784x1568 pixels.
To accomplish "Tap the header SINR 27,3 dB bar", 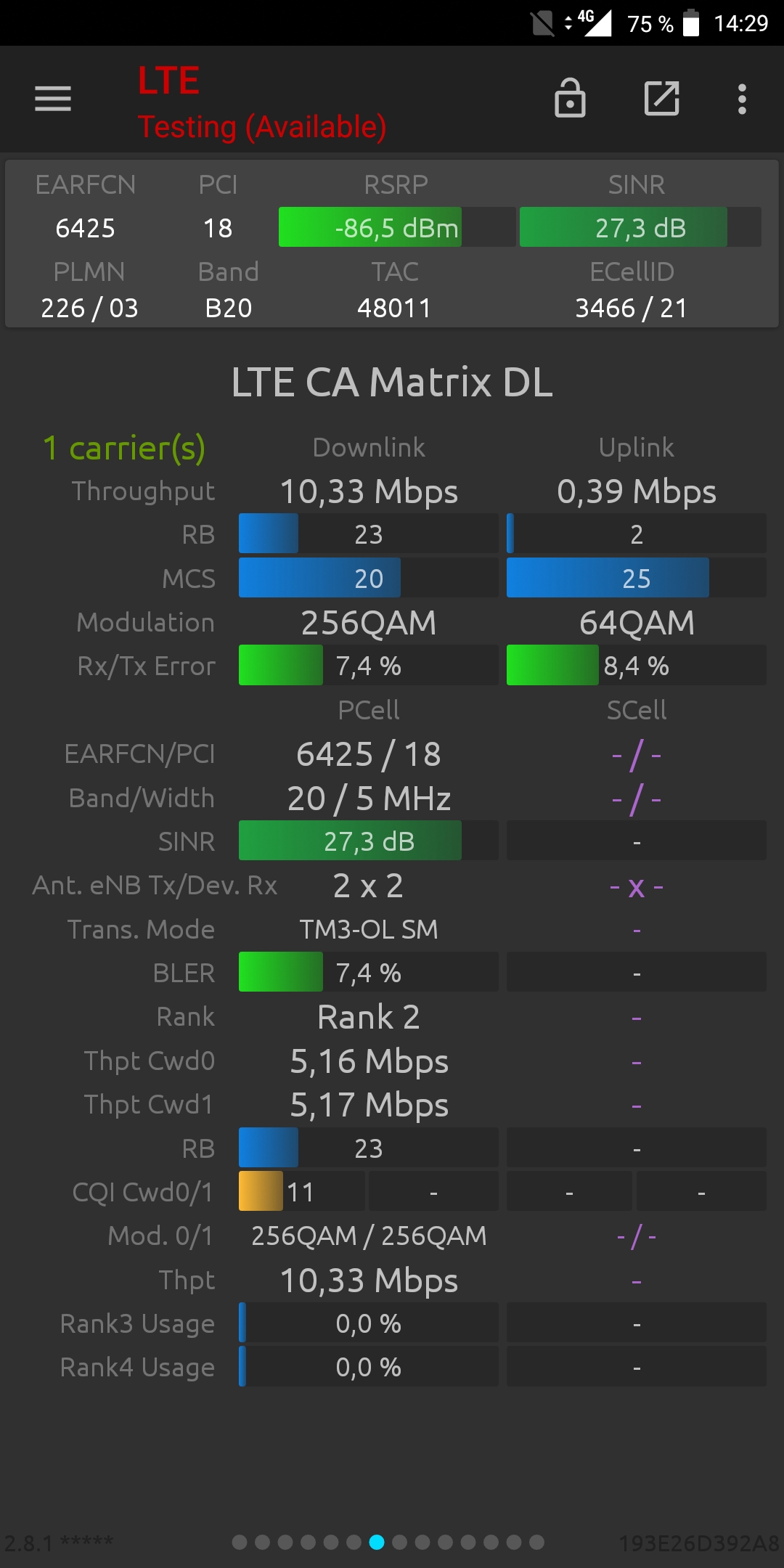I will tap(640, 227).
